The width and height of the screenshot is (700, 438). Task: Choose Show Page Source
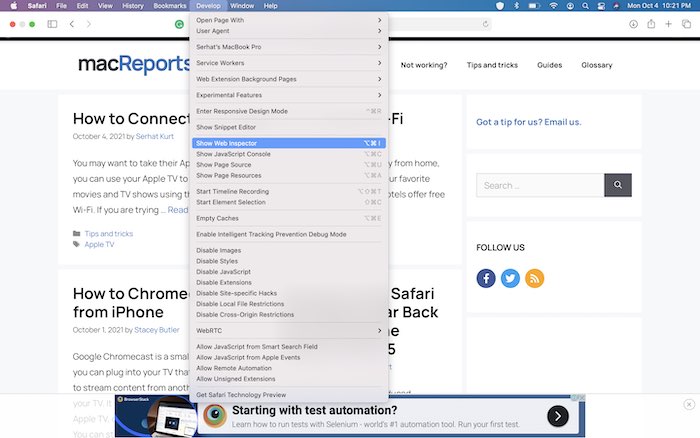pos(289,165)
